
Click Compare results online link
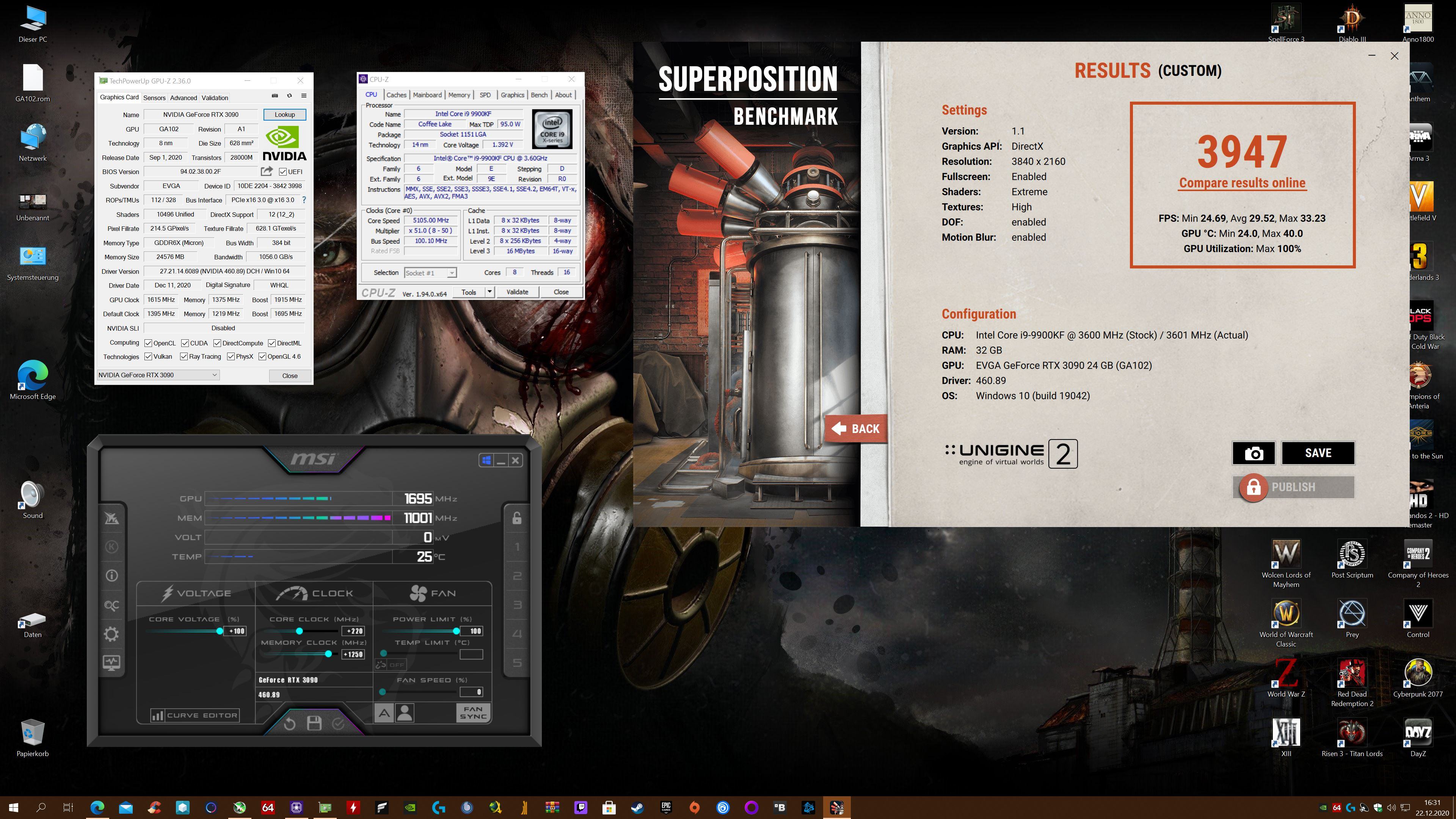point(1243,182)
